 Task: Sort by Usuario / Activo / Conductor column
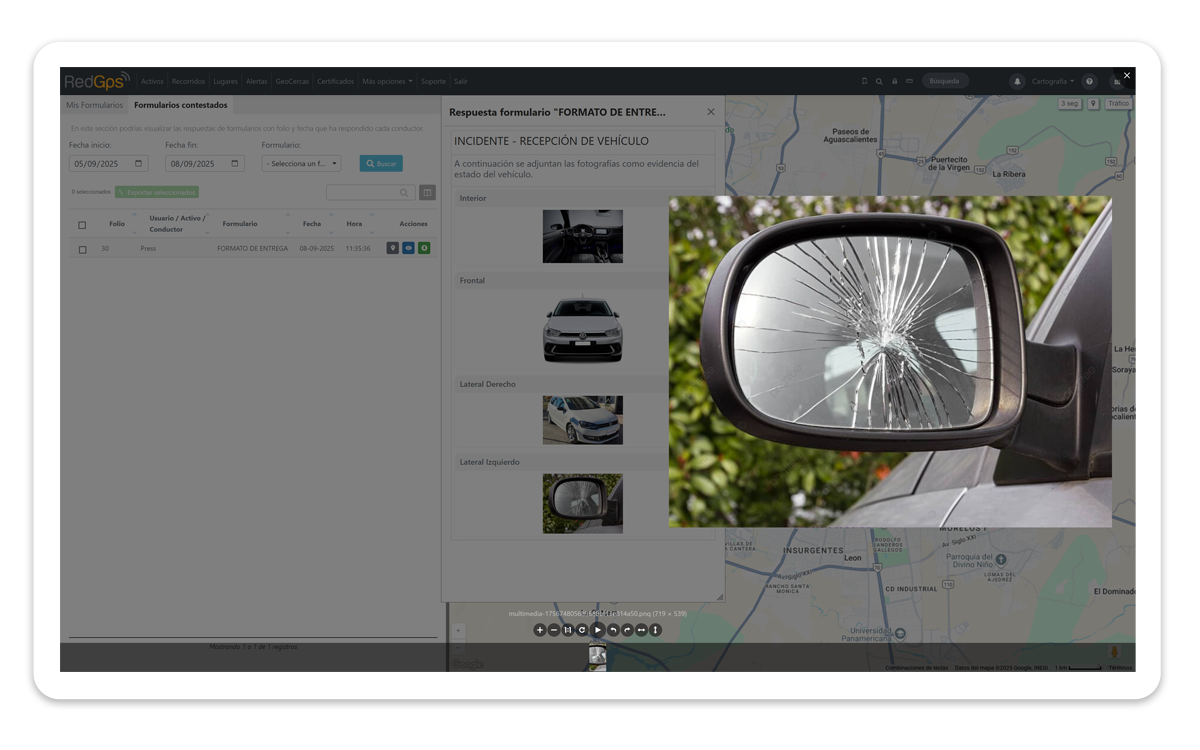177,224
